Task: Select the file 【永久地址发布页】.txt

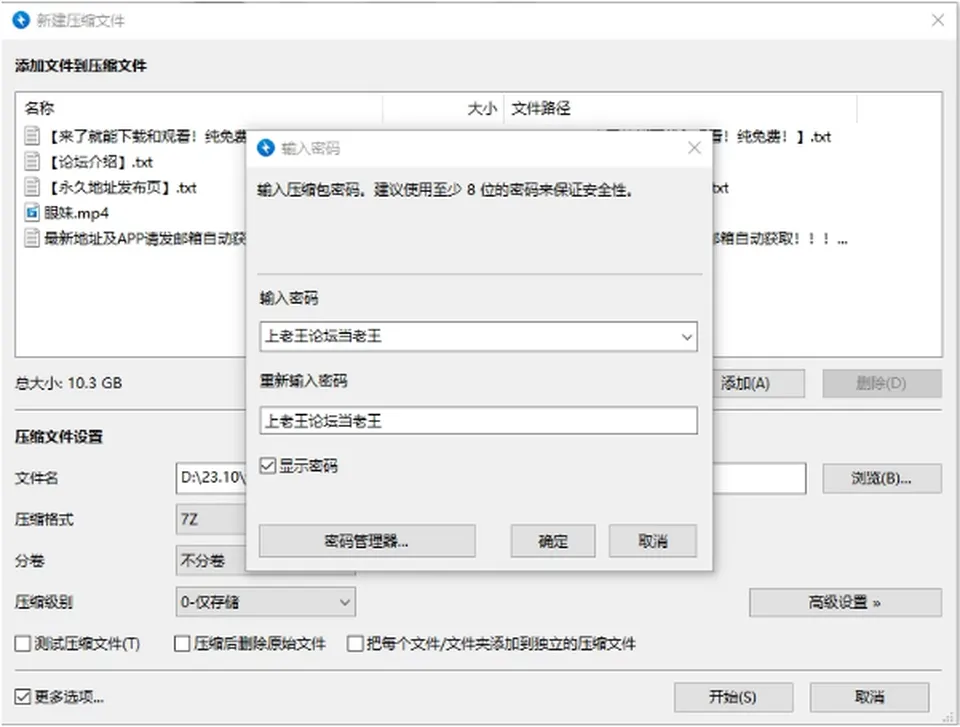Action: coord(121,187)
